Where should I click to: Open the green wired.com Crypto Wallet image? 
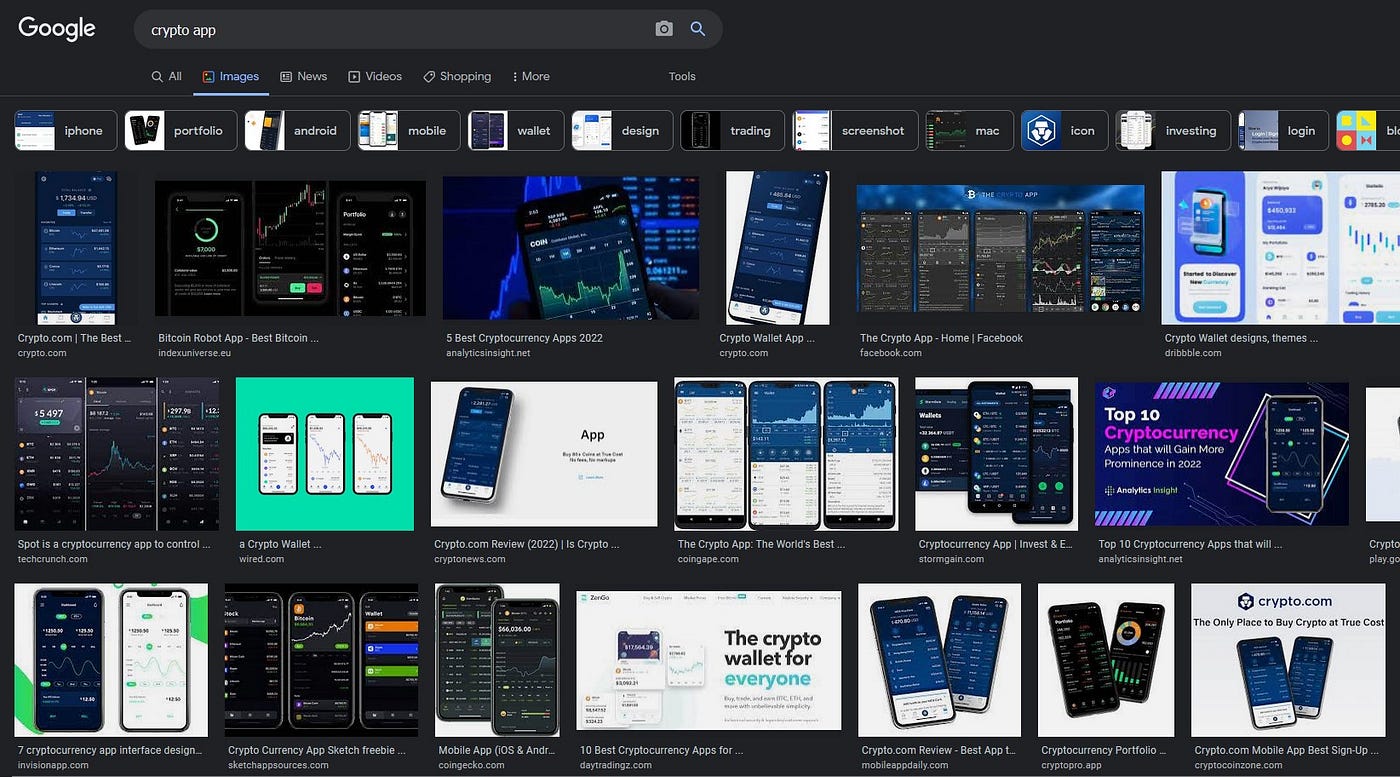click(x=325, y=454)
